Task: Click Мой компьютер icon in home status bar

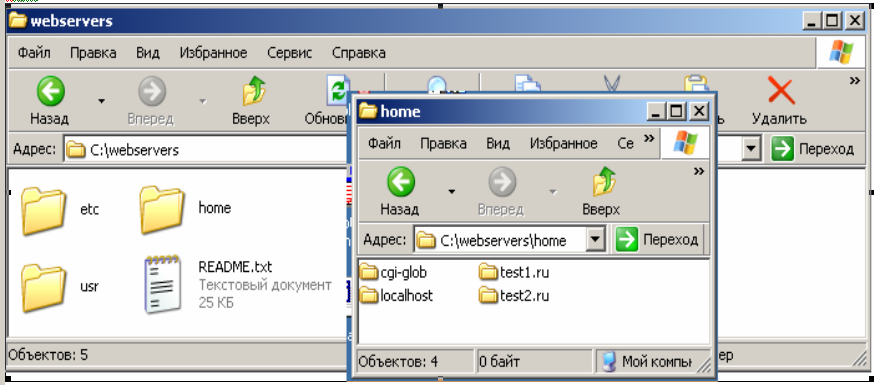Action: click(609, 362)
